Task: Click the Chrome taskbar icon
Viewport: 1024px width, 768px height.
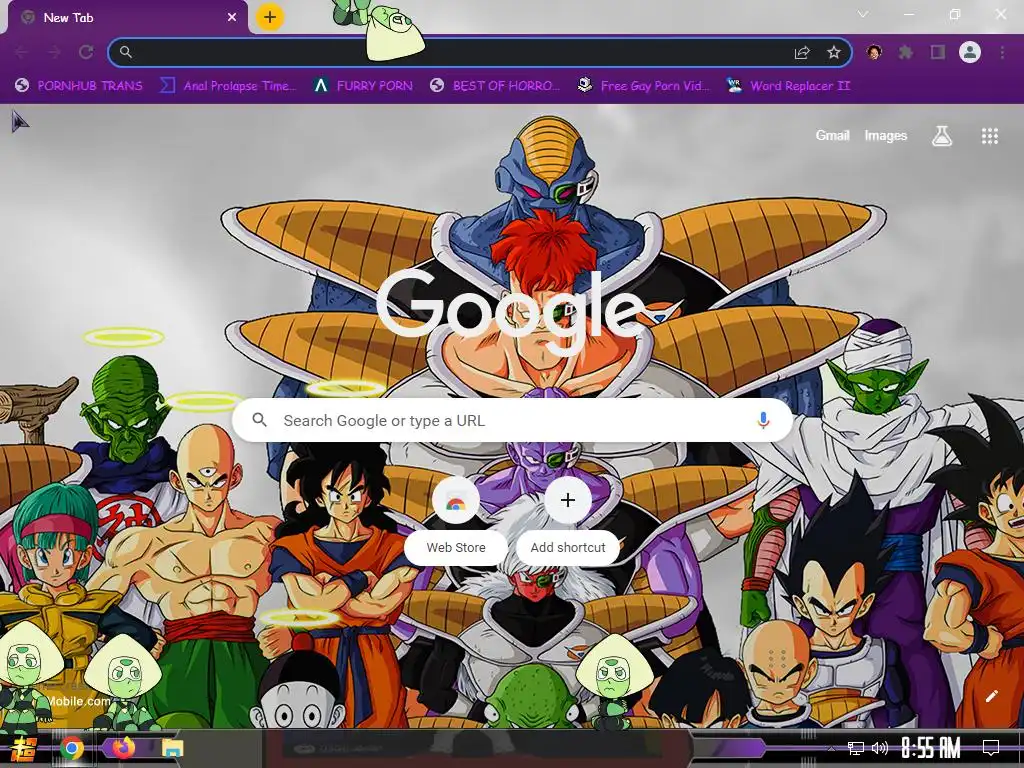Action: click(72, 748)
